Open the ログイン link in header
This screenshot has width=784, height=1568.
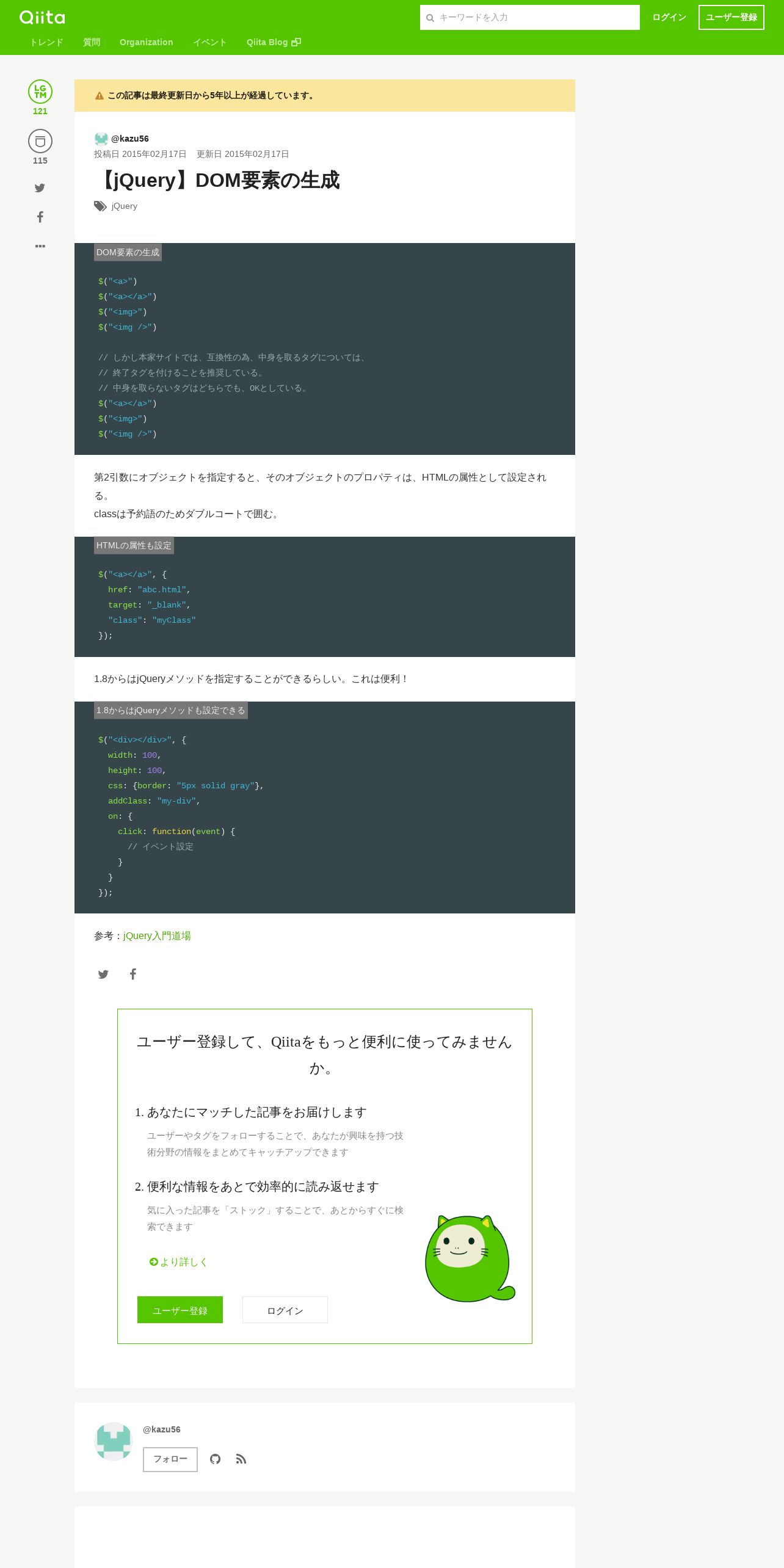(669, 17)
